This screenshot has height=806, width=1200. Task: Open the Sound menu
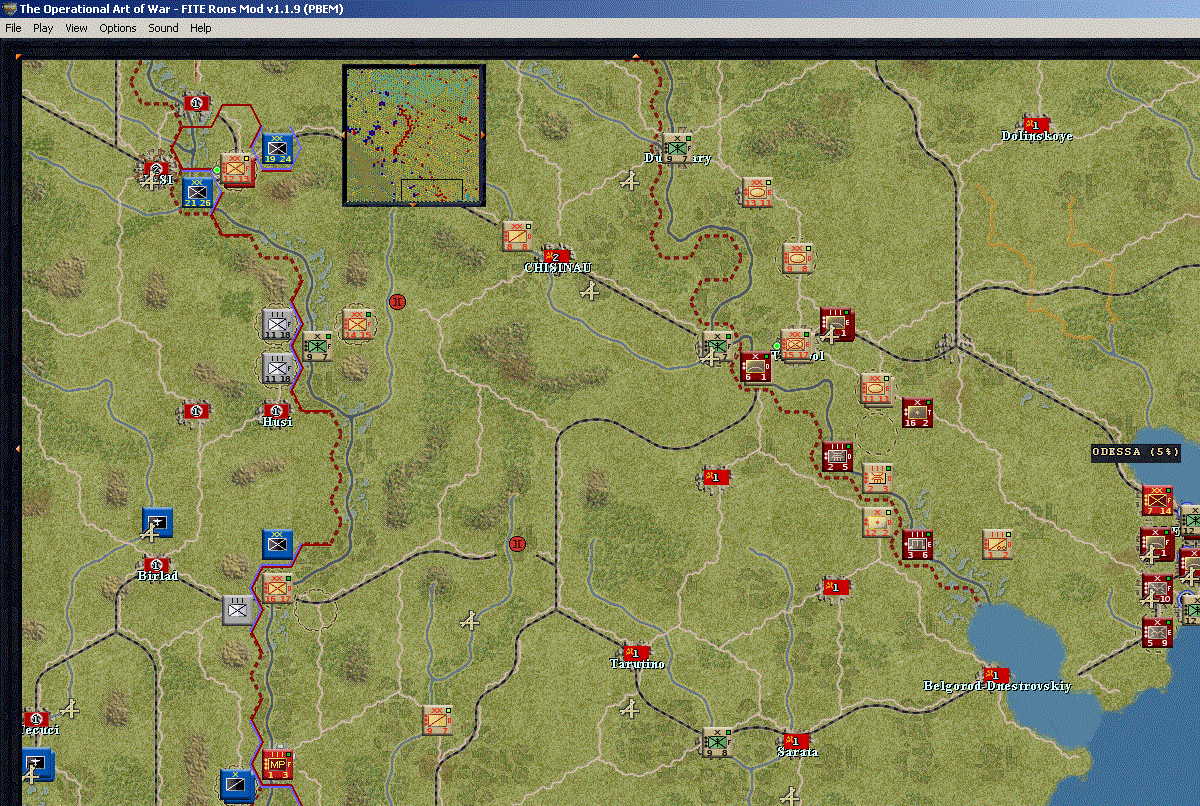click(x=163, y=28)
